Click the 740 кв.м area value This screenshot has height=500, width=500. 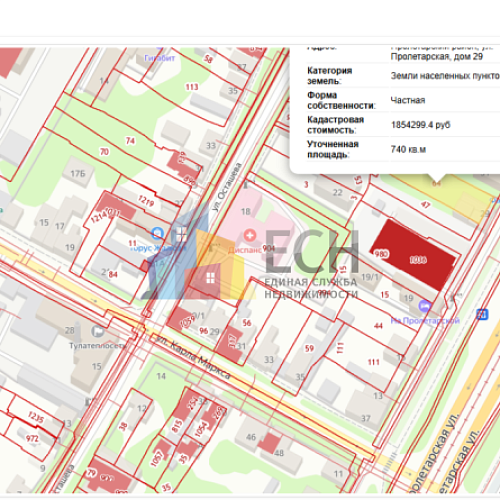[408, 149]
